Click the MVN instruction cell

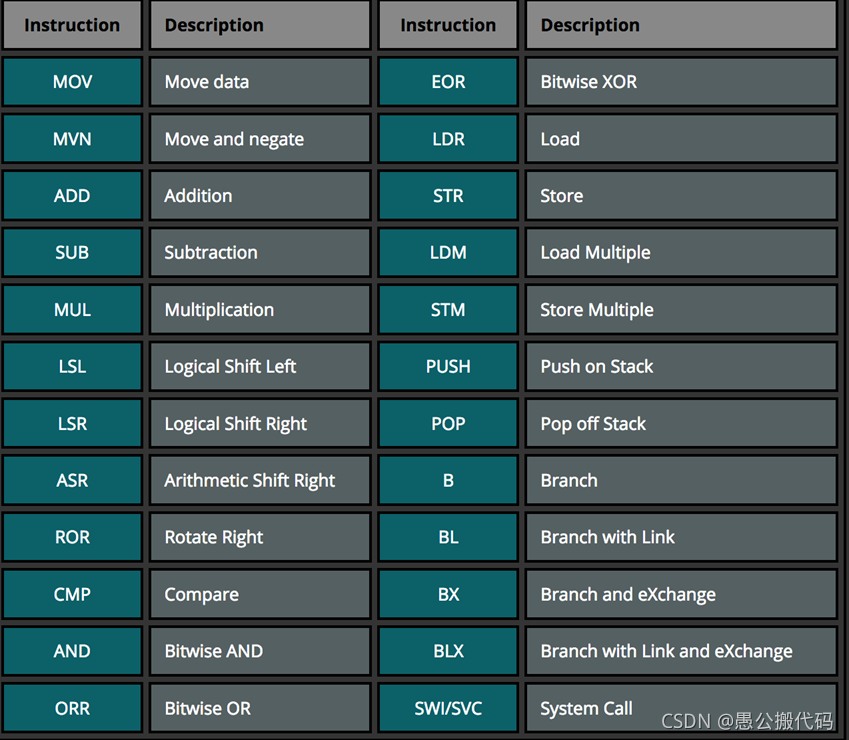72,139
